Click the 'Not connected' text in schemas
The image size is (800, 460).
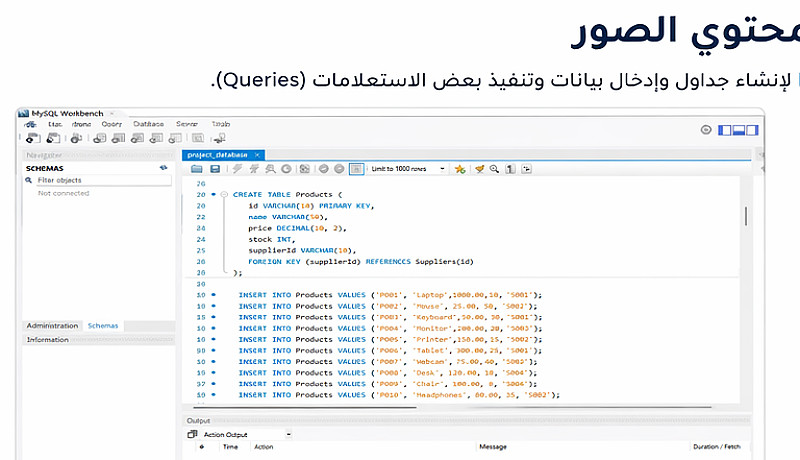[x=63, y=193]
